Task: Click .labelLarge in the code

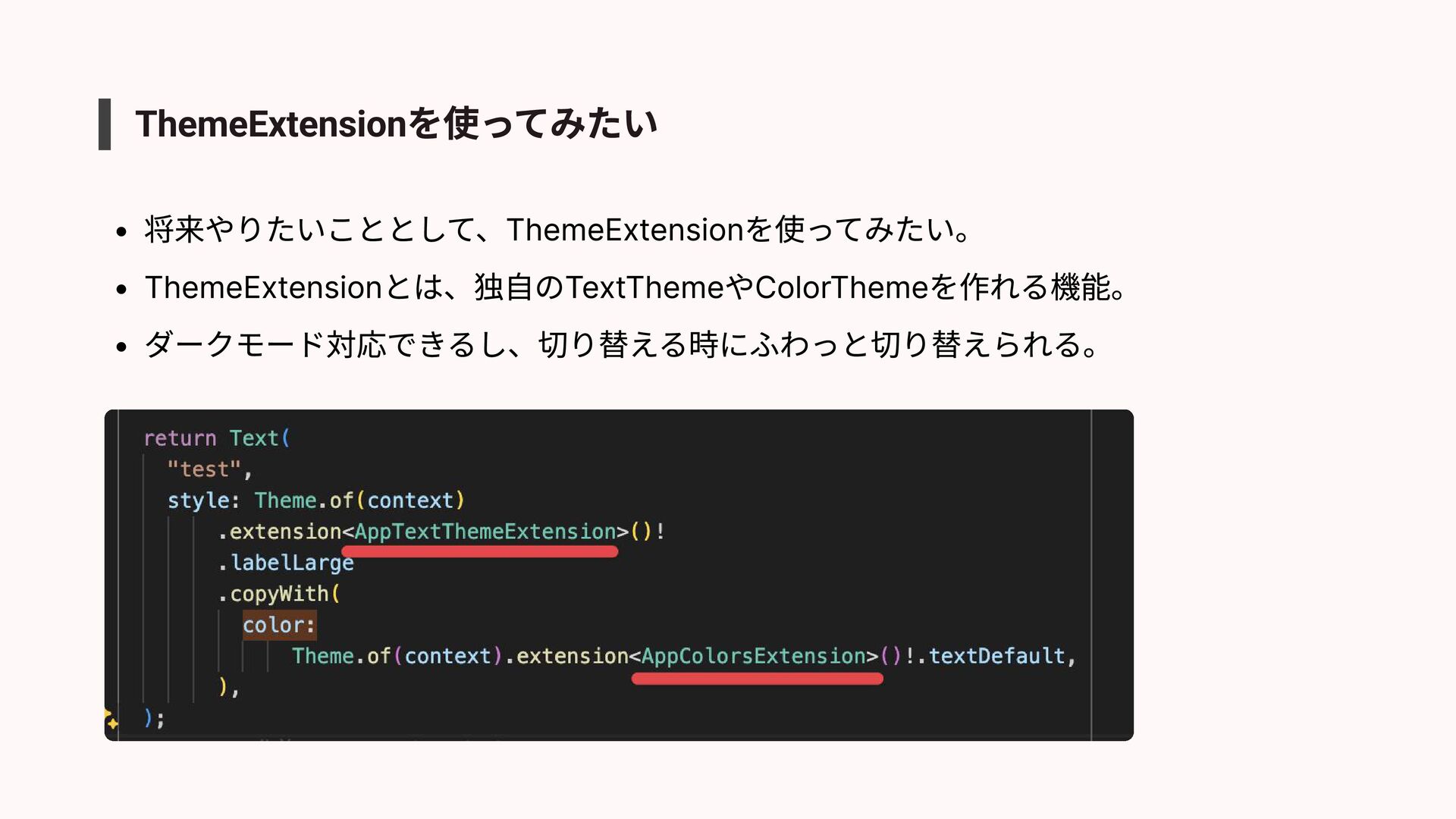Action: (286, 563)
